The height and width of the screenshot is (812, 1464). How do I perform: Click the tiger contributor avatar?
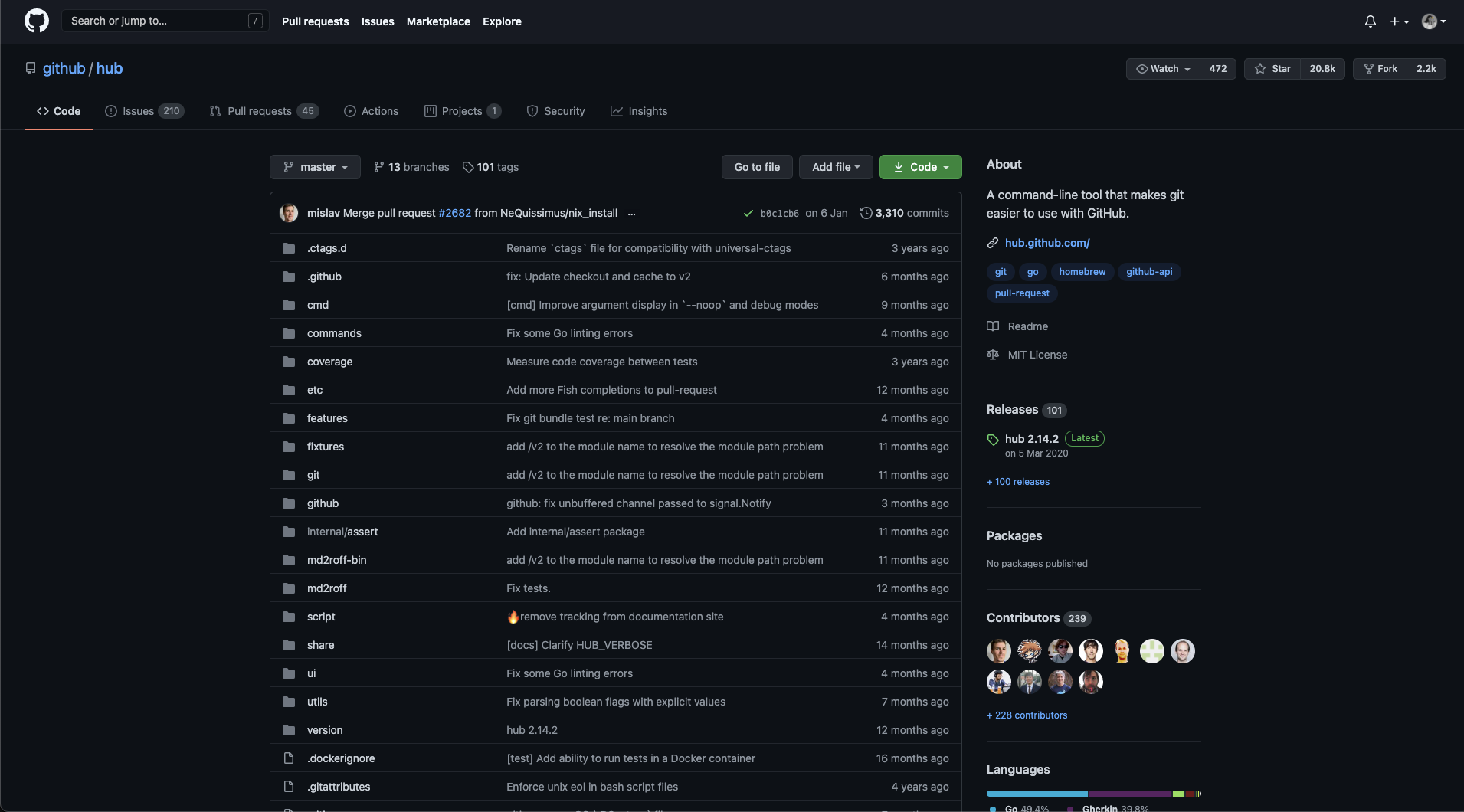click(1030, 651)
